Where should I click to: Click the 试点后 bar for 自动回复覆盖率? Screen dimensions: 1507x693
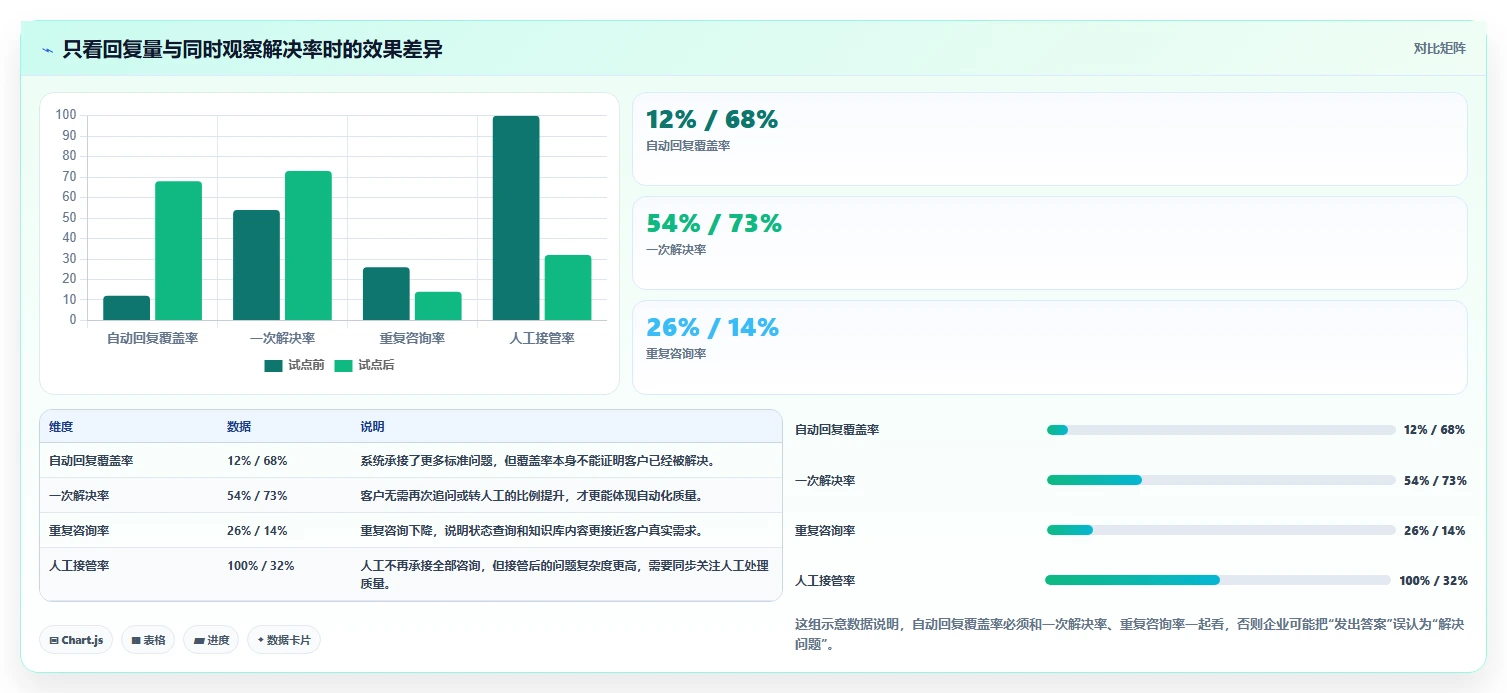(x=178, y=250)
